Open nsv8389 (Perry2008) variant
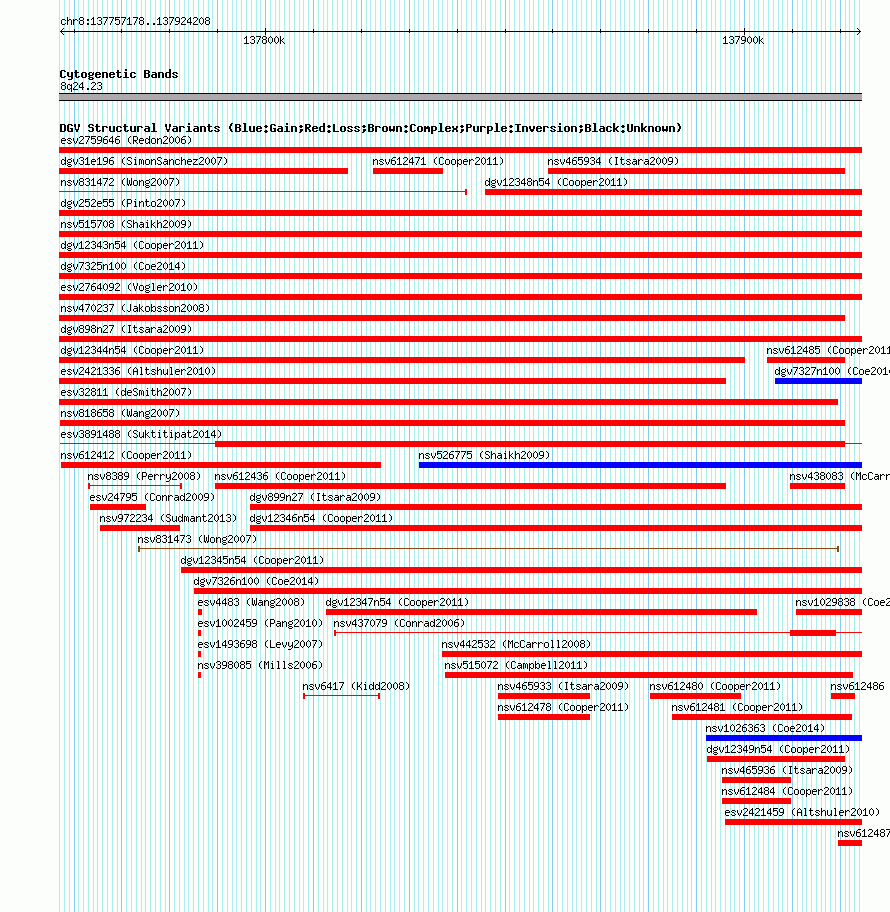This screenshot has height=912, width=890. [144, 475]
